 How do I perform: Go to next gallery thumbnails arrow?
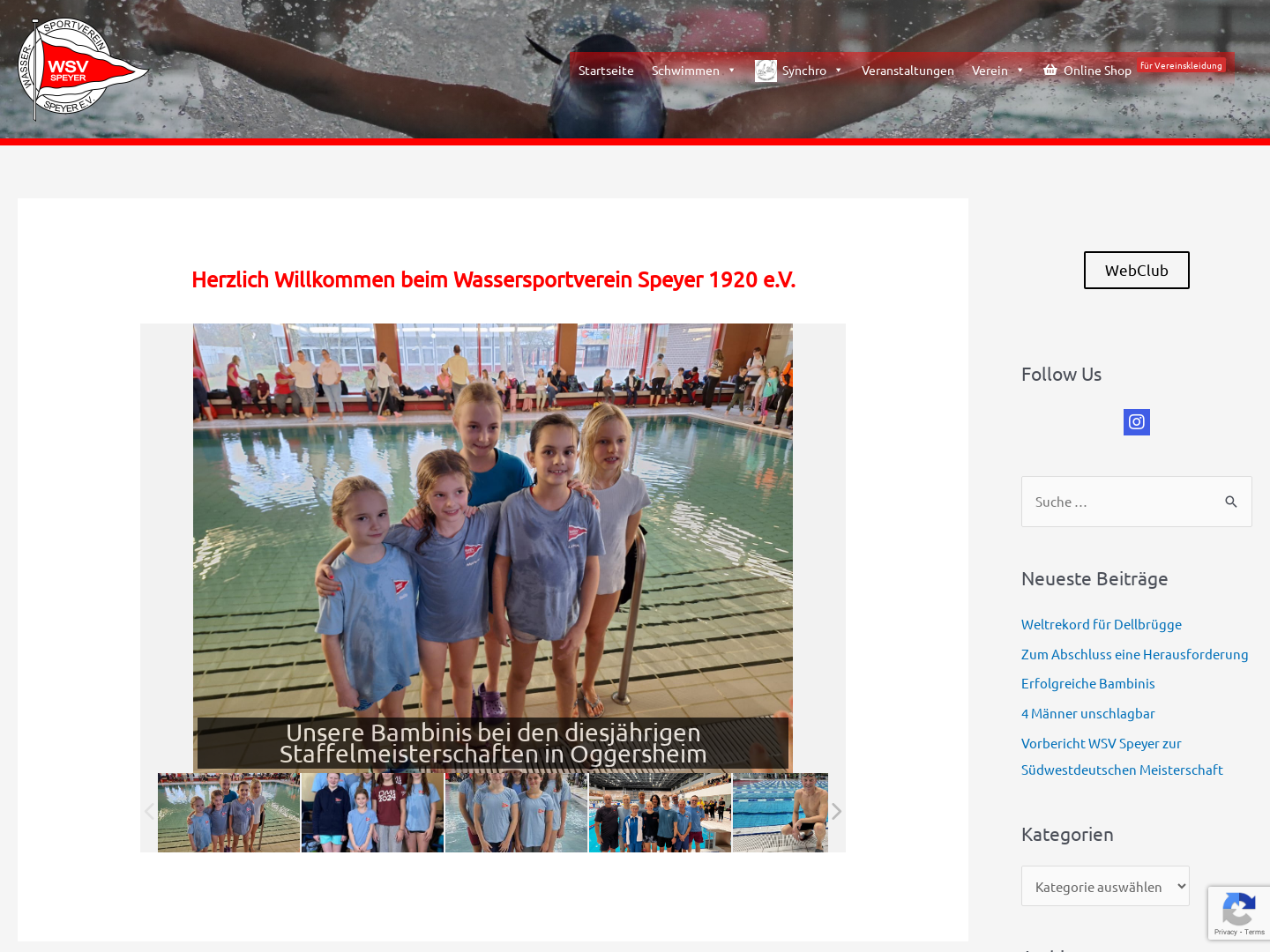coord(836,811)
